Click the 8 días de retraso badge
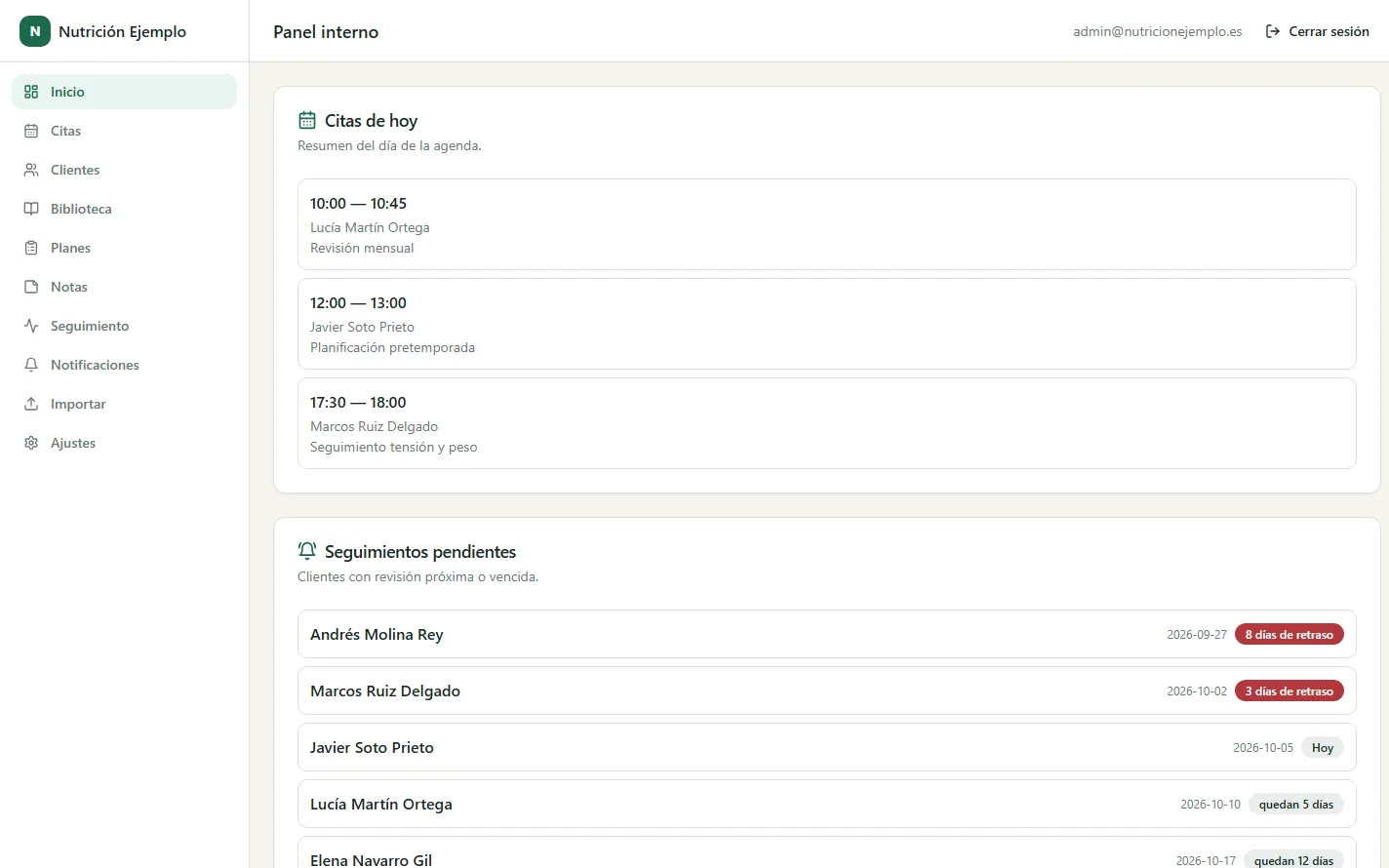This screenshot has height=868, width=1389. click(1289, 634)
